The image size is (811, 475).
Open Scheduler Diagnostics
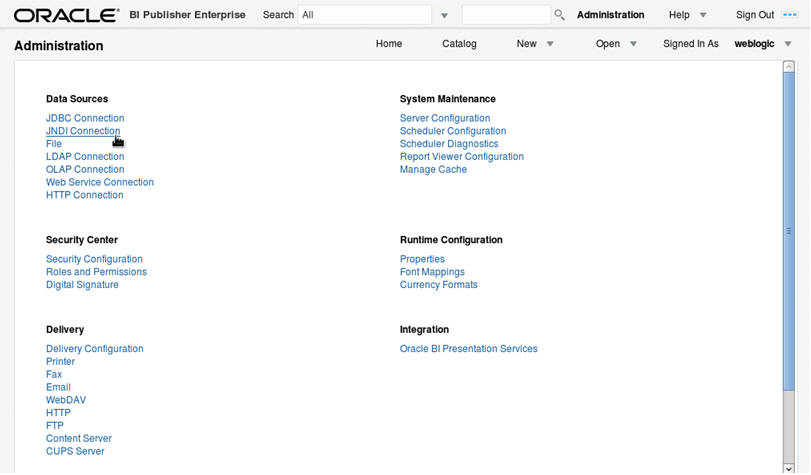pyautogui.click(x=449, y=144)
